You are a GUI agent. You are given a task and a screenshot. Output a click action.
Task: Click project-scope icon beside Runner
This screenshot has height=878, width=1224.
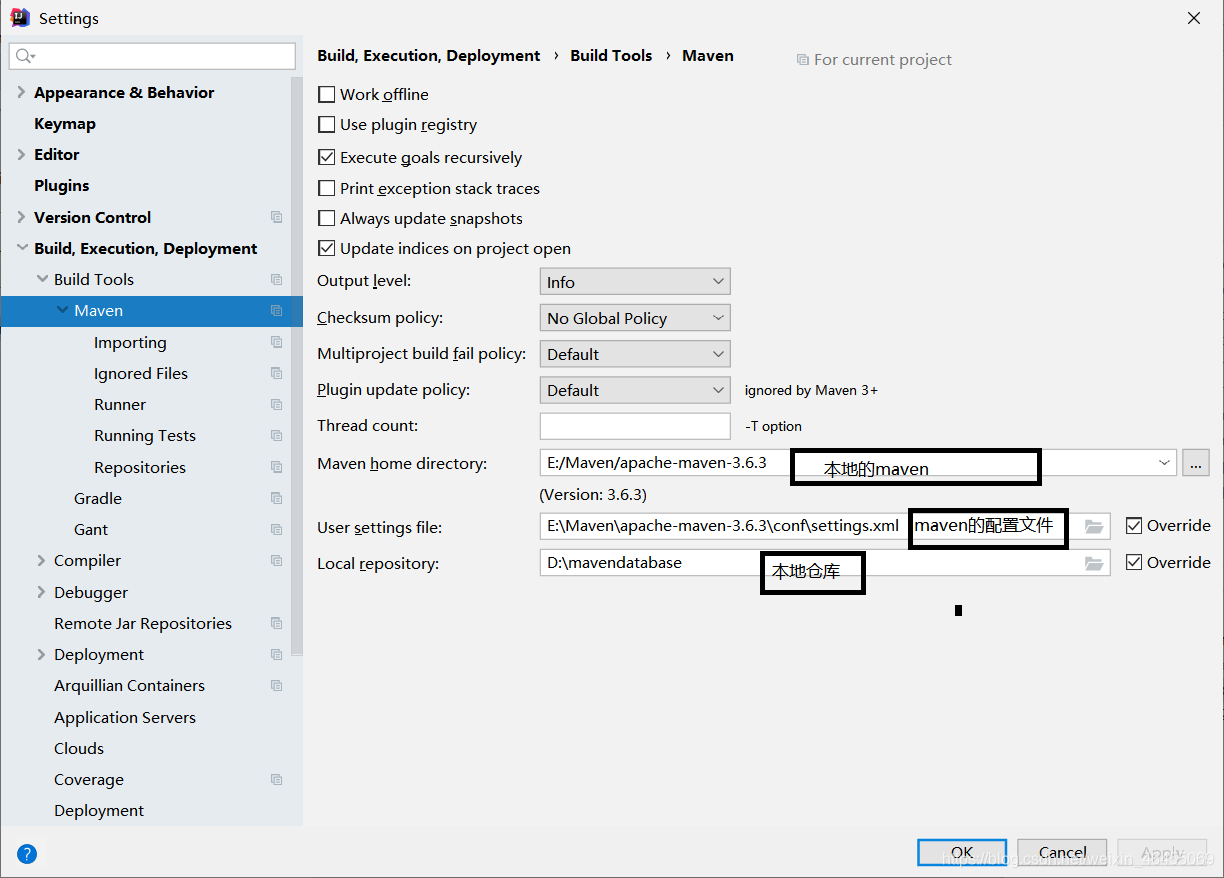(x=276, y=404)
